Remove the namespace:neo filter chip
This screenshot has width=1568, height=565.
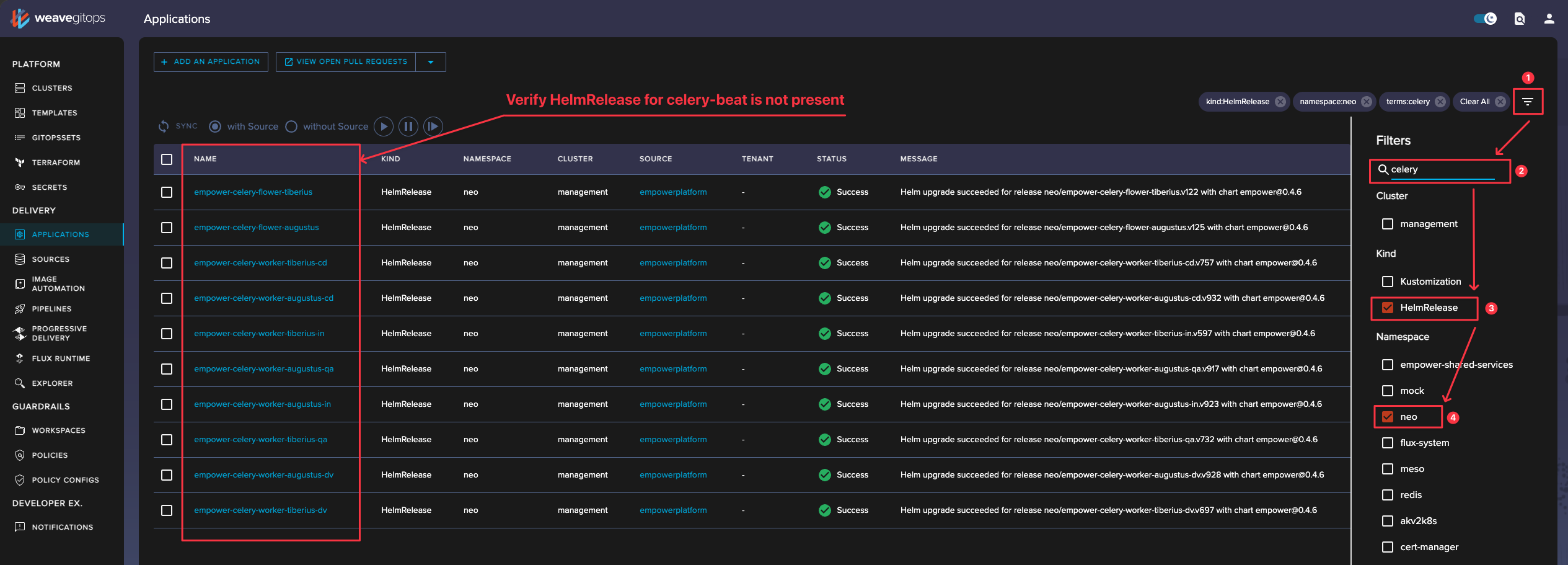coord(1367,102)
